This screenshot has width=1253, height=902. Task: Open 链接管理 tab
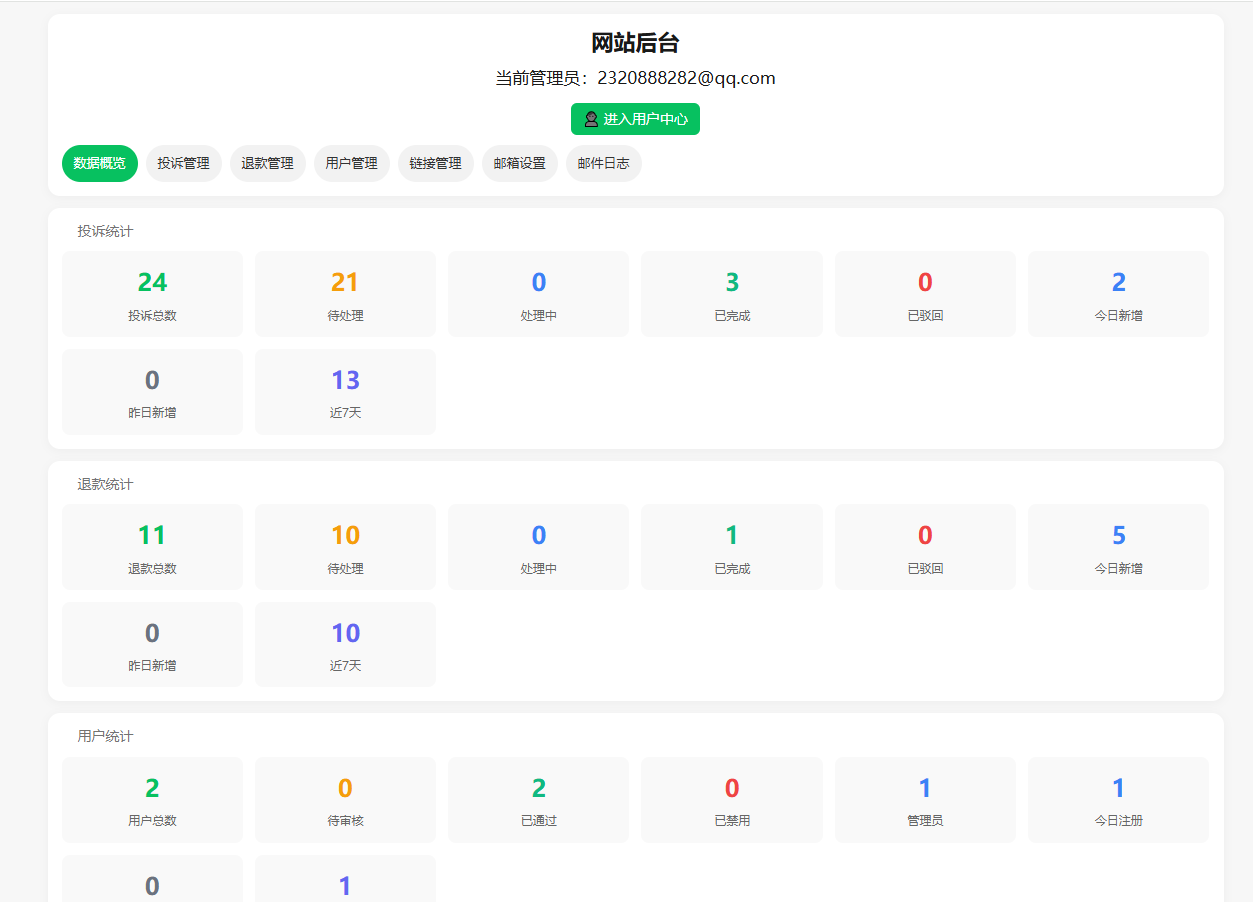point(436,164)
